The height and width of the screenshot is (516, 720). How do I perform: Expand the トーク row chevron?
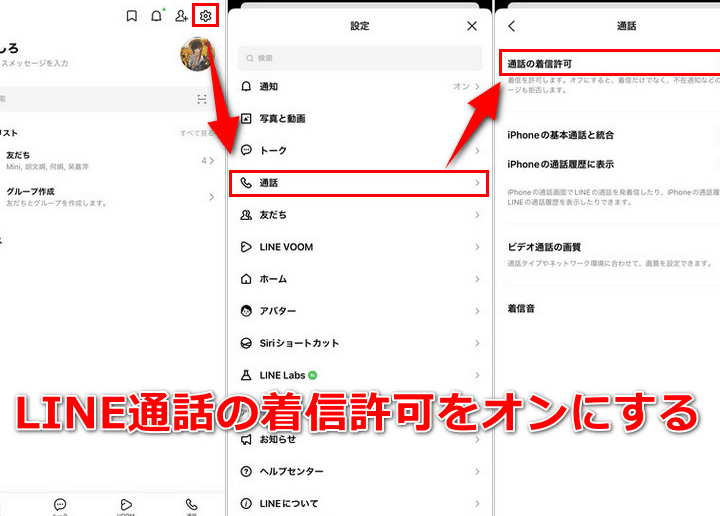pos(477,151)
